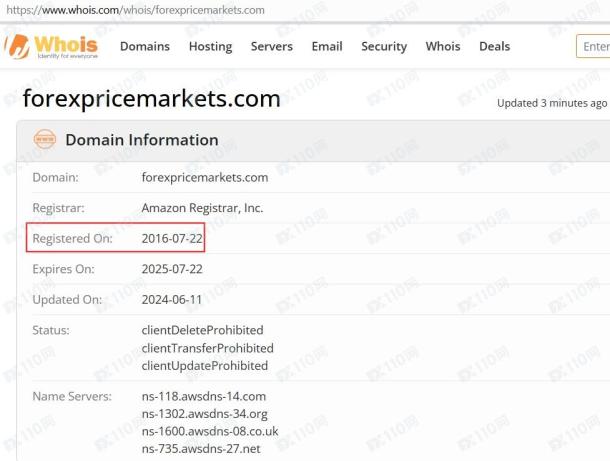610x461 pixels.
Task: Click the 'Updated 3 minutes ago' text
Action: 552,103
